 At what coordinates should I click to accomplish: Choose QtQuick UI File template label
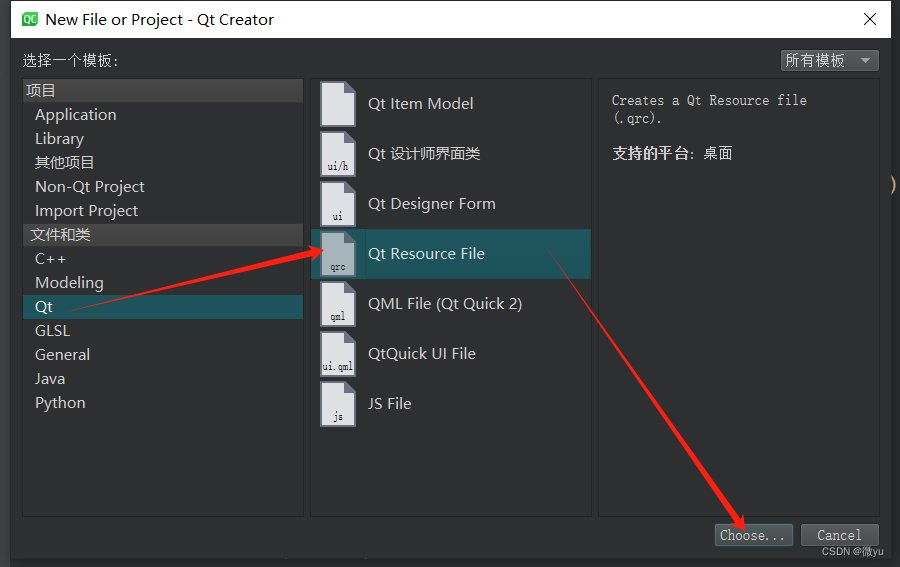[x=422, y=354]
